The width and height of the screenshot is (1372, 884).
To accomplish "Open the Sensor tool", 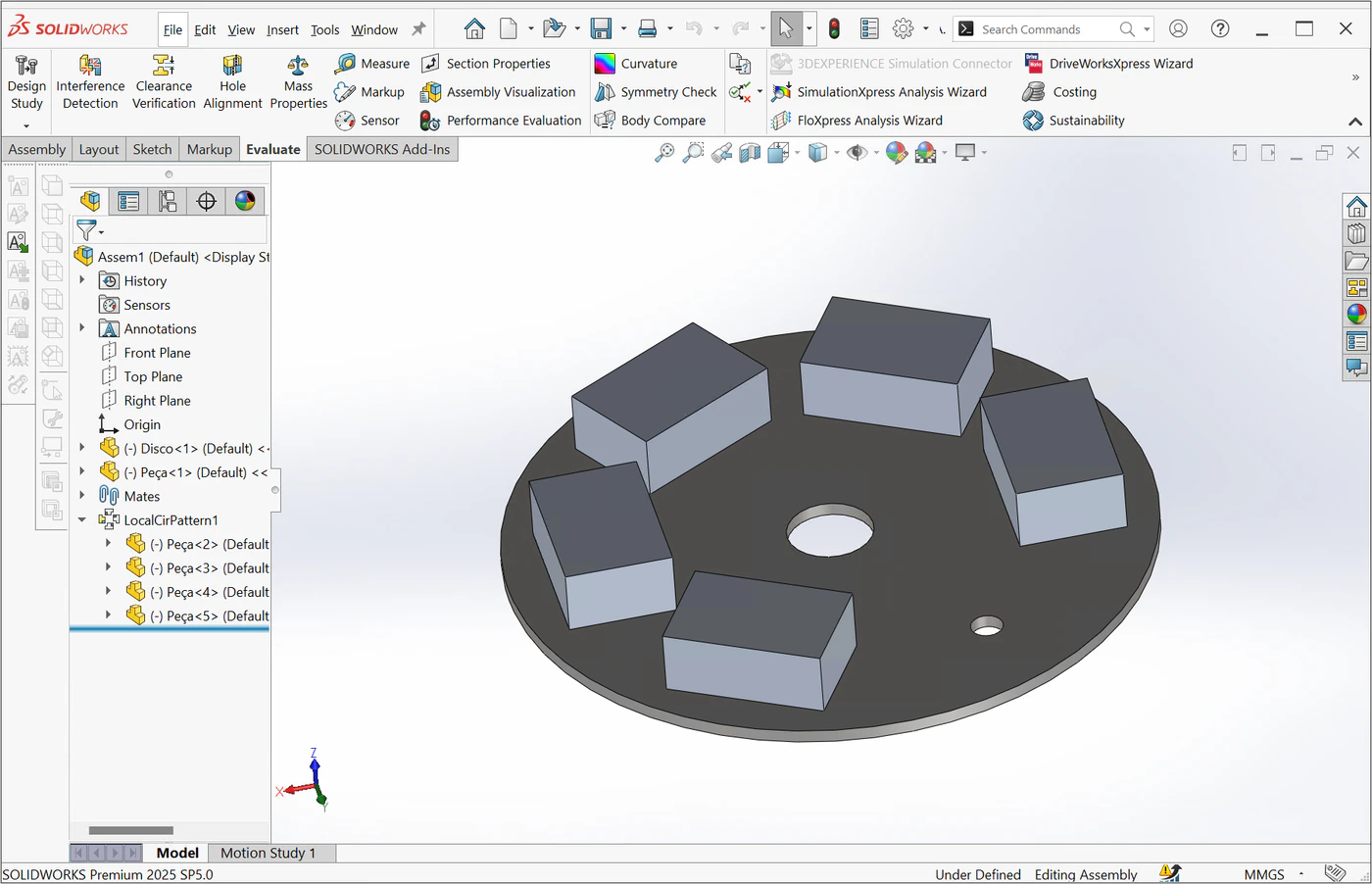I will 367,121.
